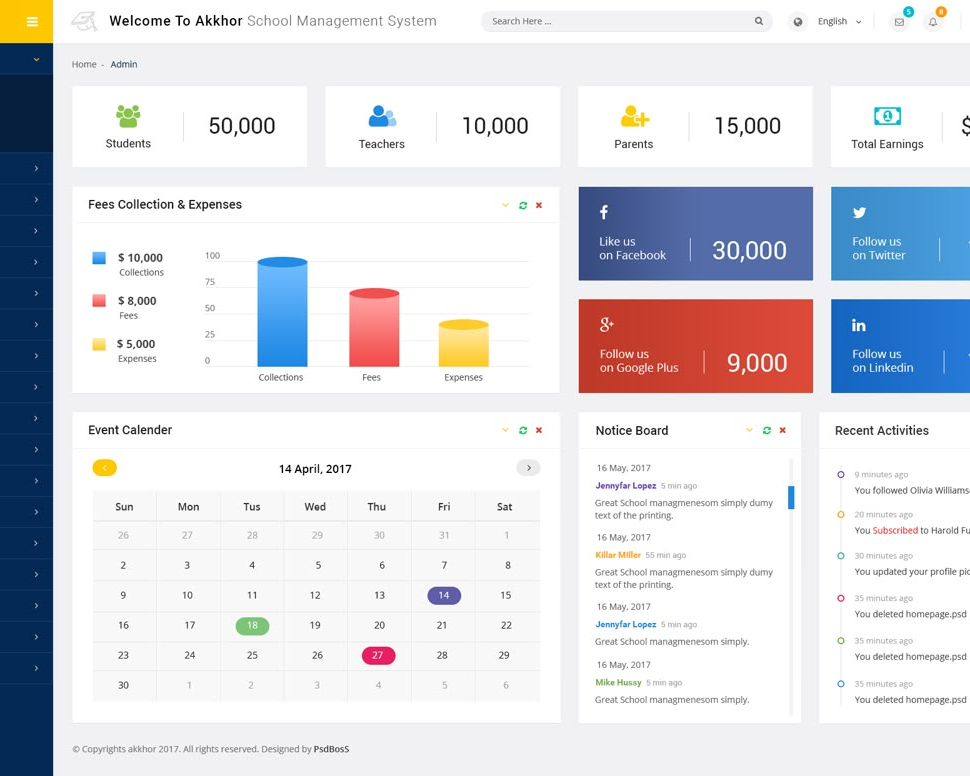Refresh the Fees Collection & Expenses panel
The width and height of the screenshot is (970, 776).
[523, 205]
